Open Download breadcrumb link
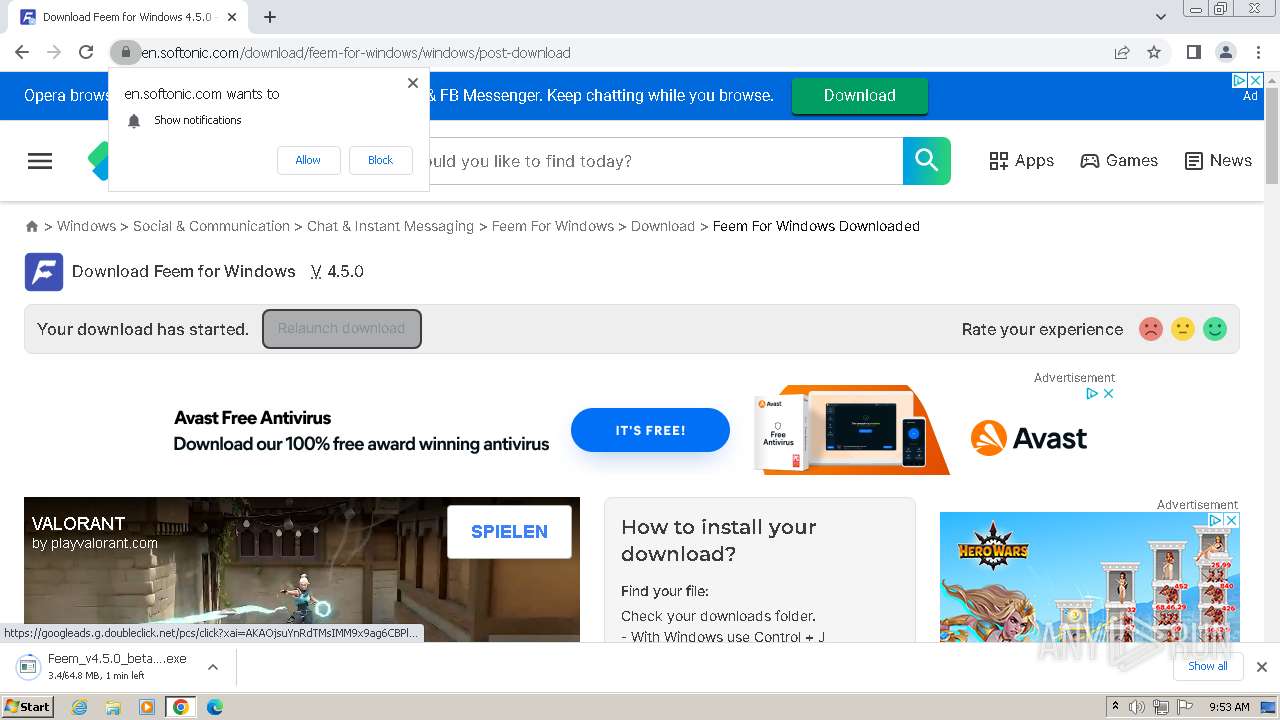 tap(663, 226)
